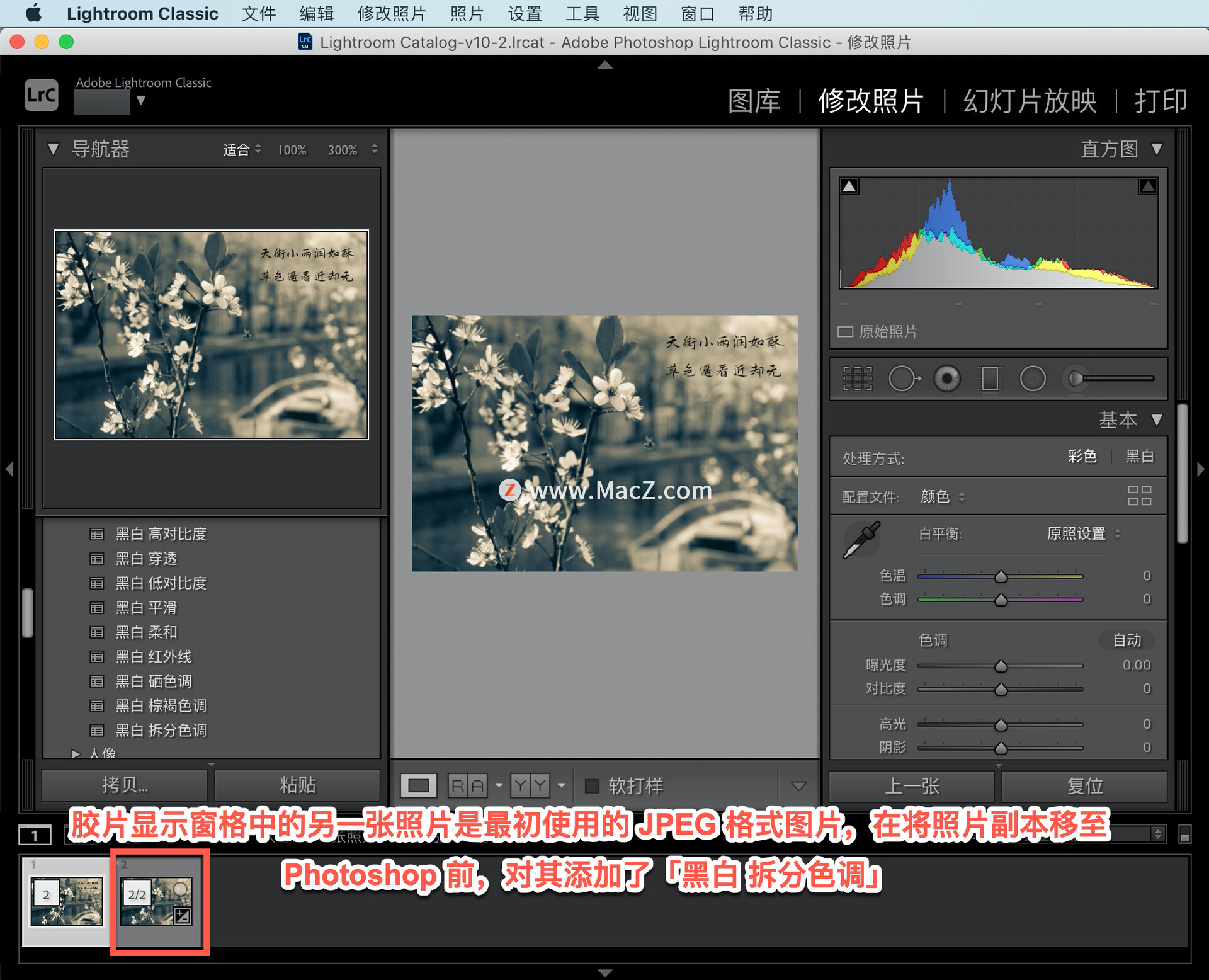Image resolution: width=1209 pixels, height=980 pixels.
Task: Toggle highlight clipping indicator in histogram
Action: (x=1147, y=186)
